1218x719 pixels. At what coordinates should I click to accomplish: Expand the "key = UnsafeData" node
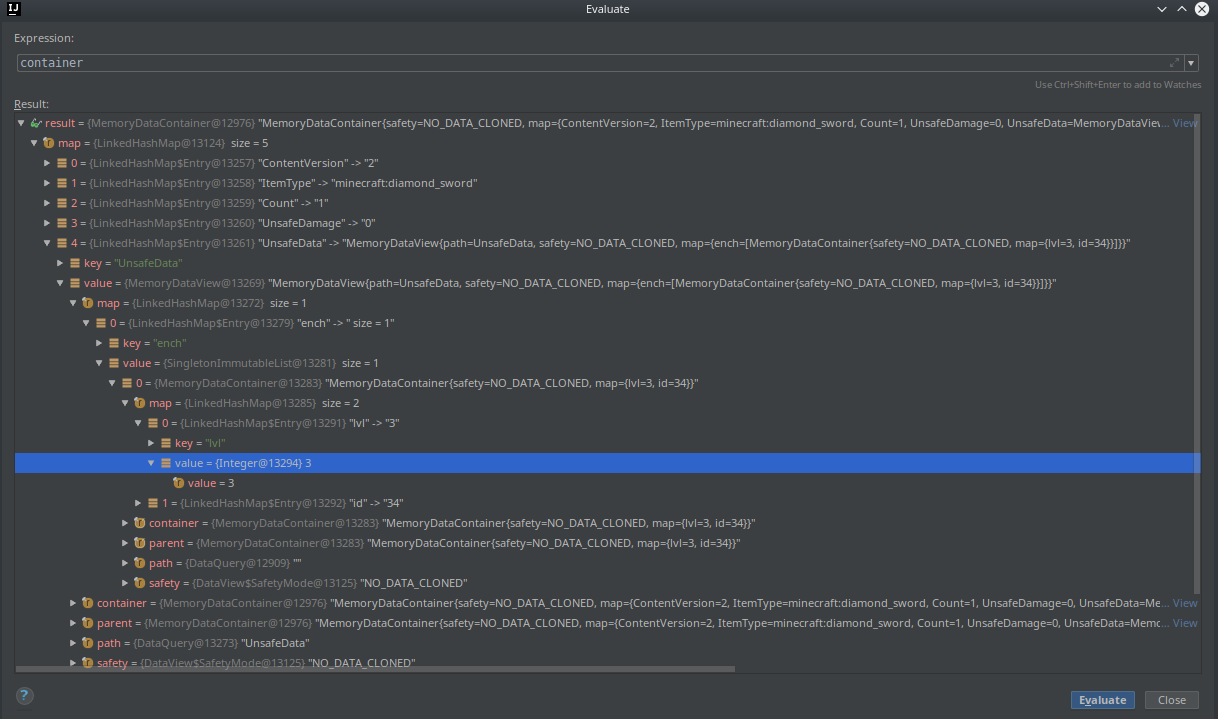pos(59,262)
